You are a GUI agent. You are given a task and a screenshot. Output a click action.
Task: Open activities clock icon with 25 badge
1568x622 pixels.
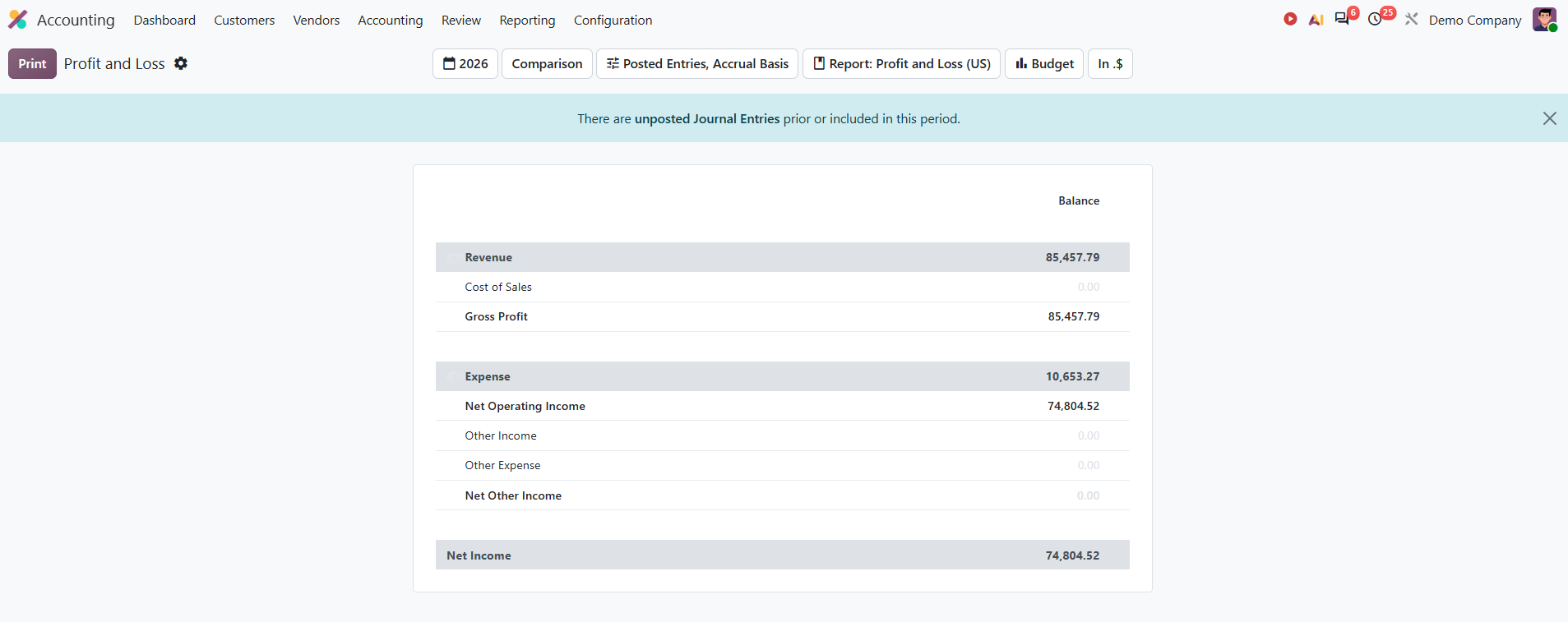click(1375, 19)
